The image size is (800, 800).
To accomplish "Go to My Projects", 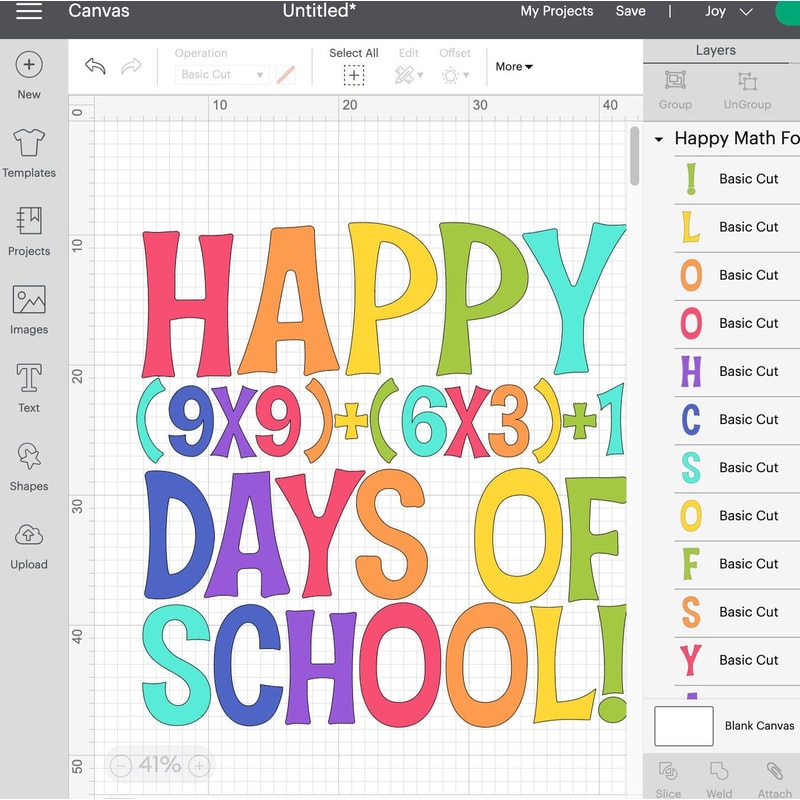I will (x=558, y=12).
